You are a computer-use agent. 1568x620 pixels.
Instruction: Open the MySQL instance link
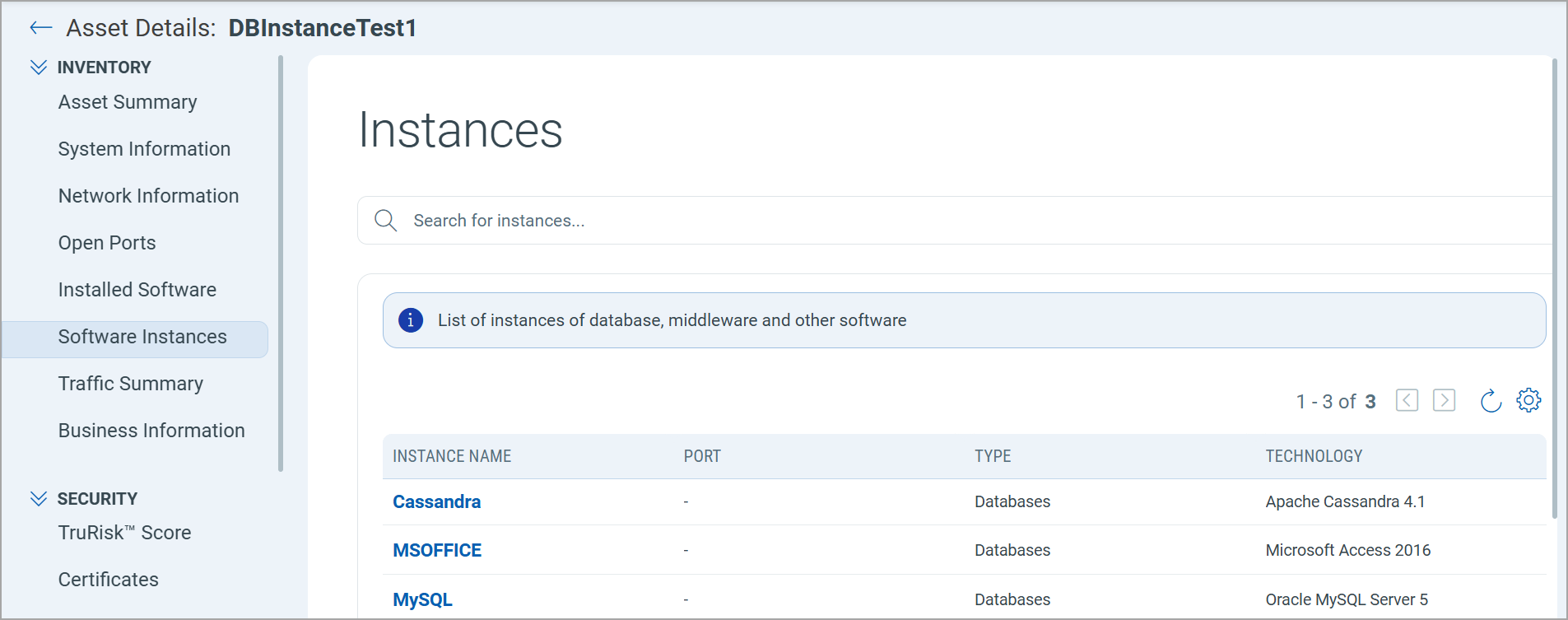pos(422,599)
